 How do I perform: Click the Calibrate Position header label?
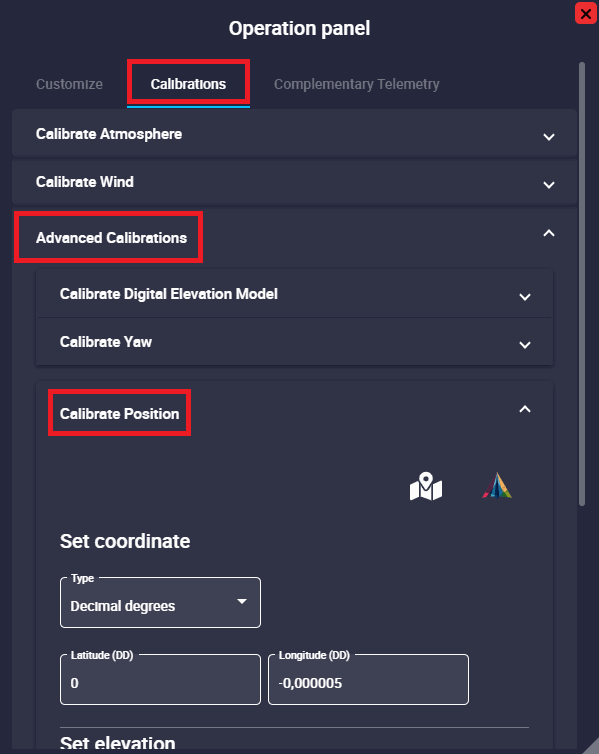[x=119, y=414]
